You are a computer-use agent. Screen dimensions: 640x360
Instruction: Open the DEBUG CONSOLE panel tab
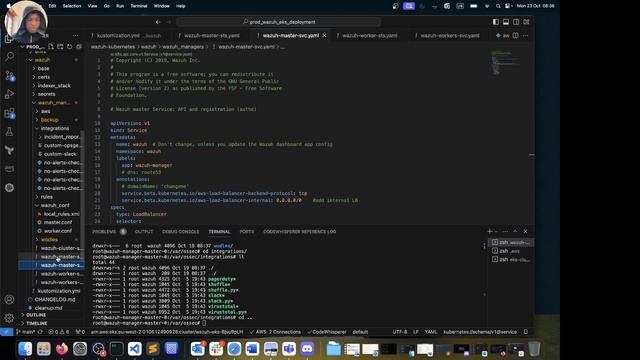click(180, 231)
